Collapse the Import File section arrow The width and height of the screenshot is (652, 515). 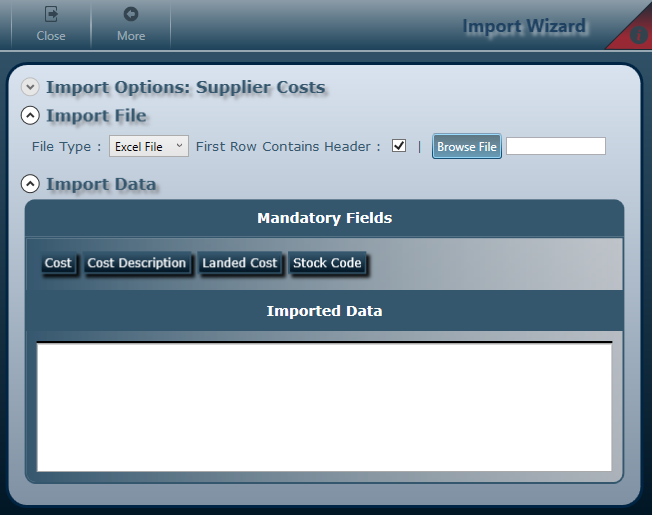pyautogui.click(x=30, y=116)
